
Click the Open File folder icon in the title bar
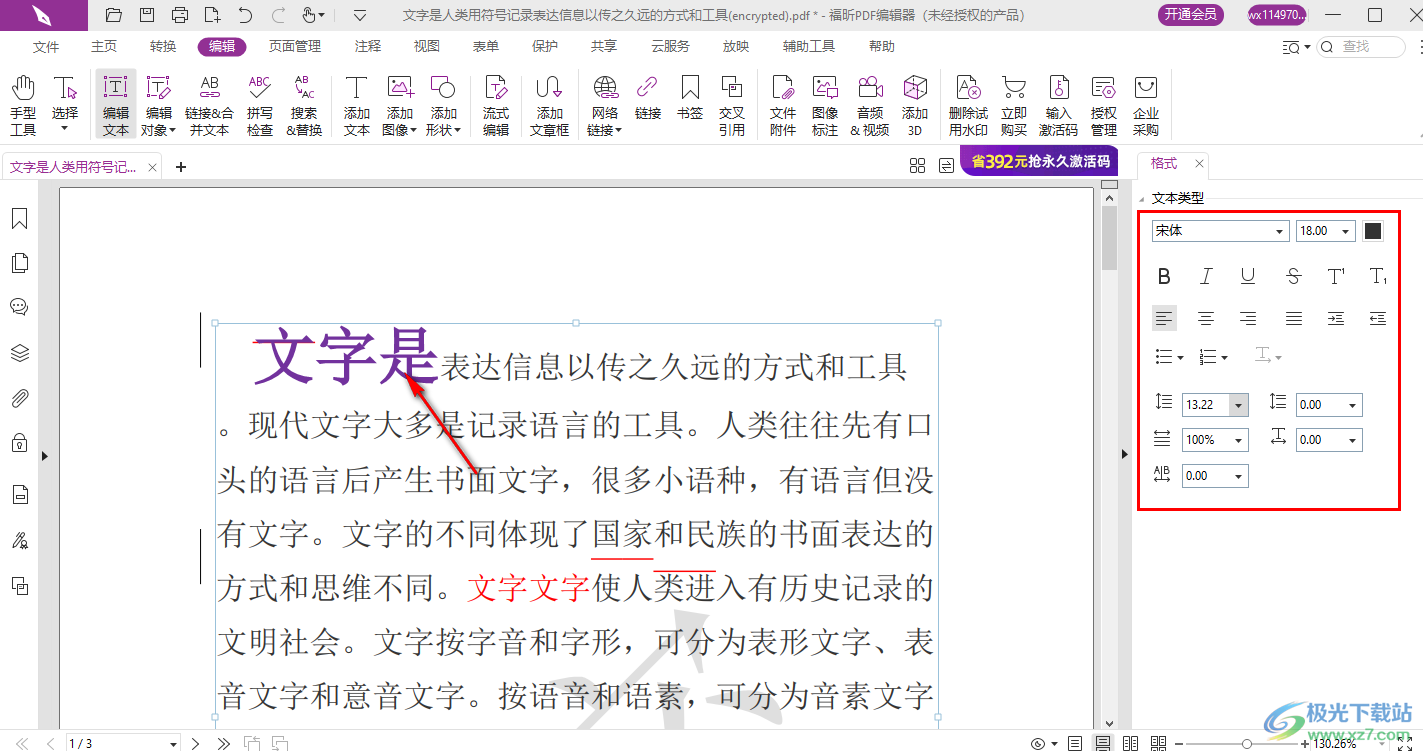tap(114, 15)
